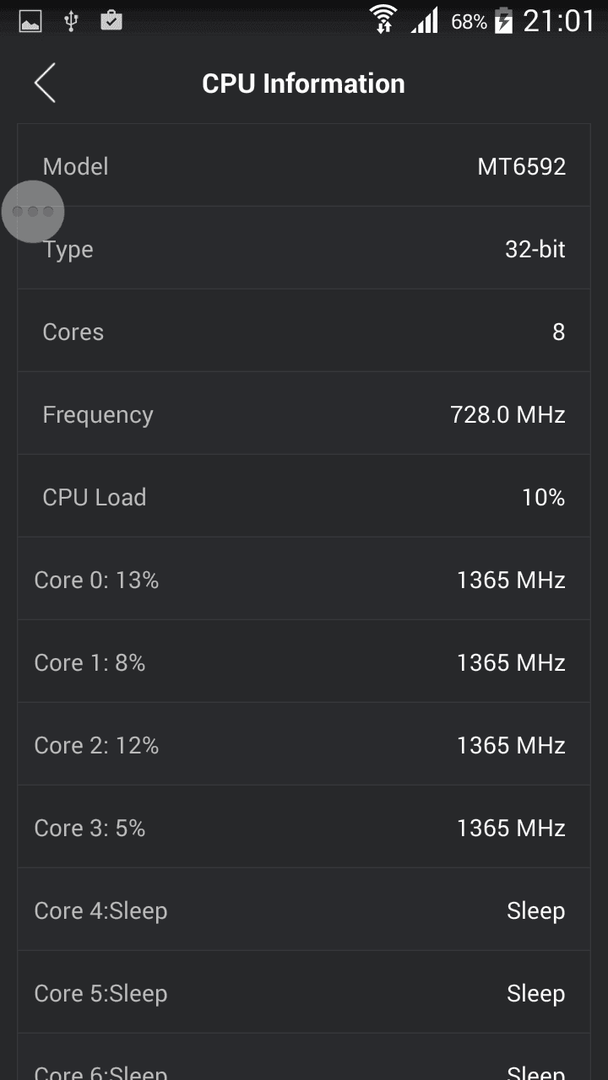Tap the back arrow icon

pyautogui.click(x=45, y=83)
